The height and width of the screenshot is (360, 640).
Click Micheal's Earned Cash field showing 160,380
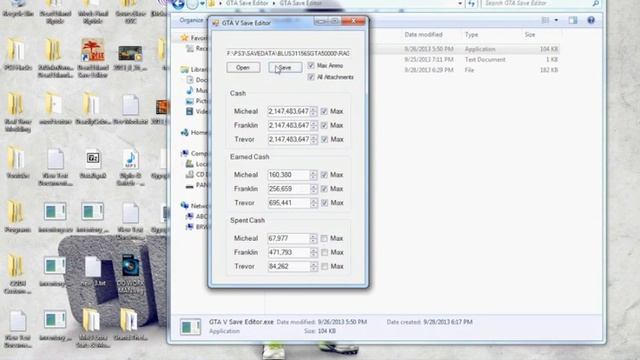(288, 175)
